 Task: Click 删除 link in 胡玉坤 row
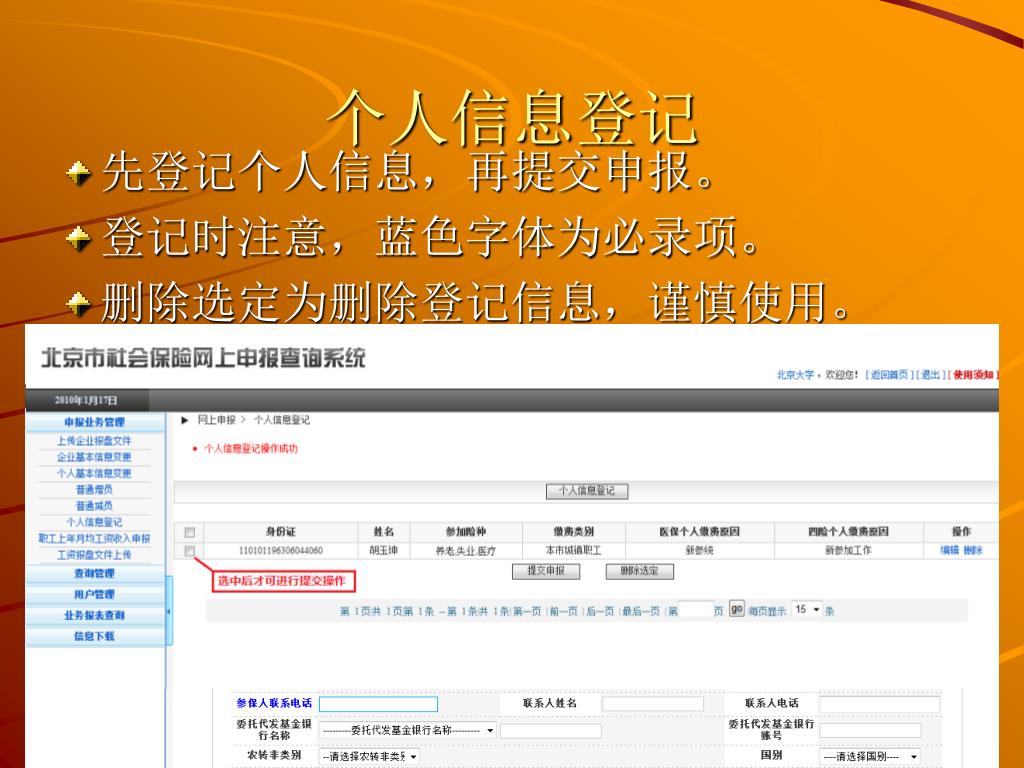pos(972,551)
